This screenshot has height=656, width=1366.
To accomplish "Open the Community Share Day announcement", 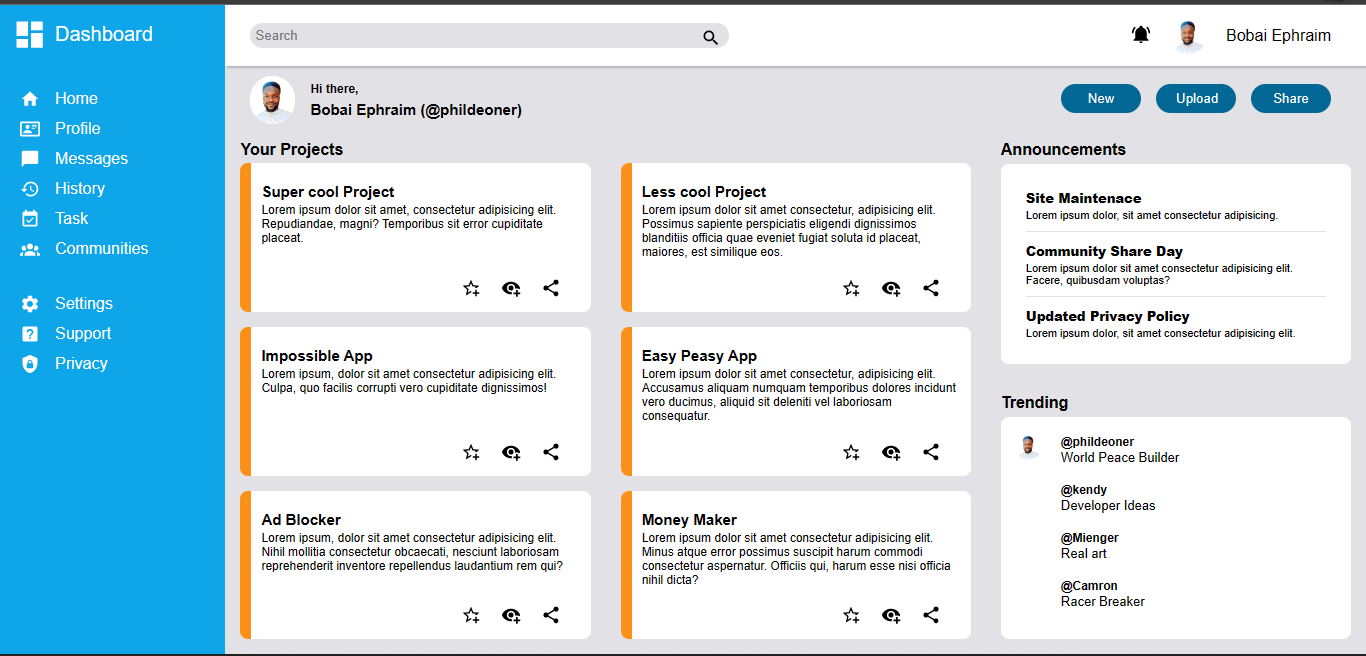I will tap(1104, 251).
